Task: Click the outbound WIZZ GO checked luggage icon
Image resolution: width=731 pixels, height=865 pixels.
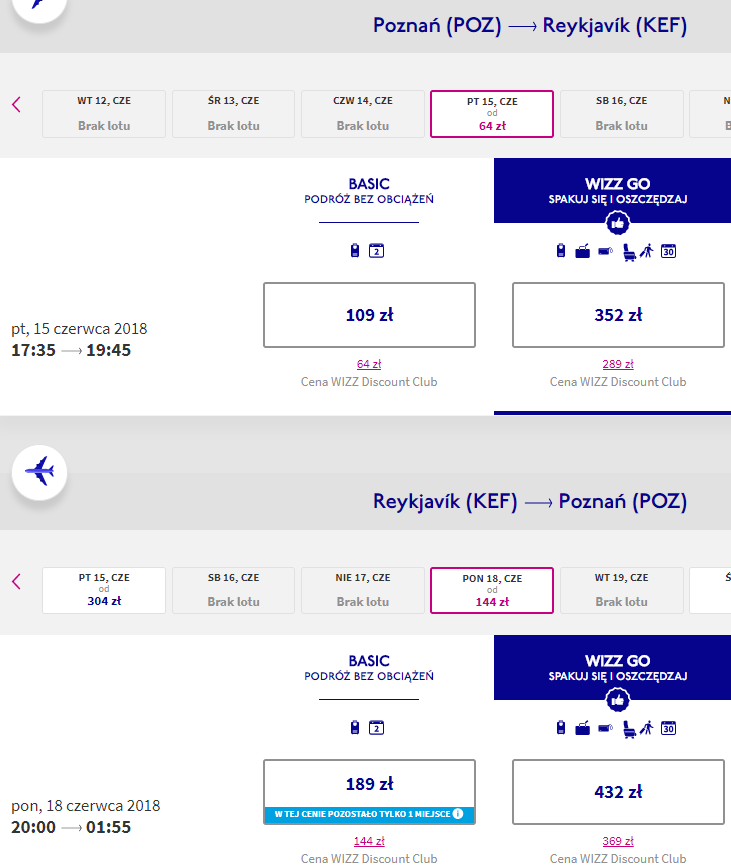Action: click(583, 252)
